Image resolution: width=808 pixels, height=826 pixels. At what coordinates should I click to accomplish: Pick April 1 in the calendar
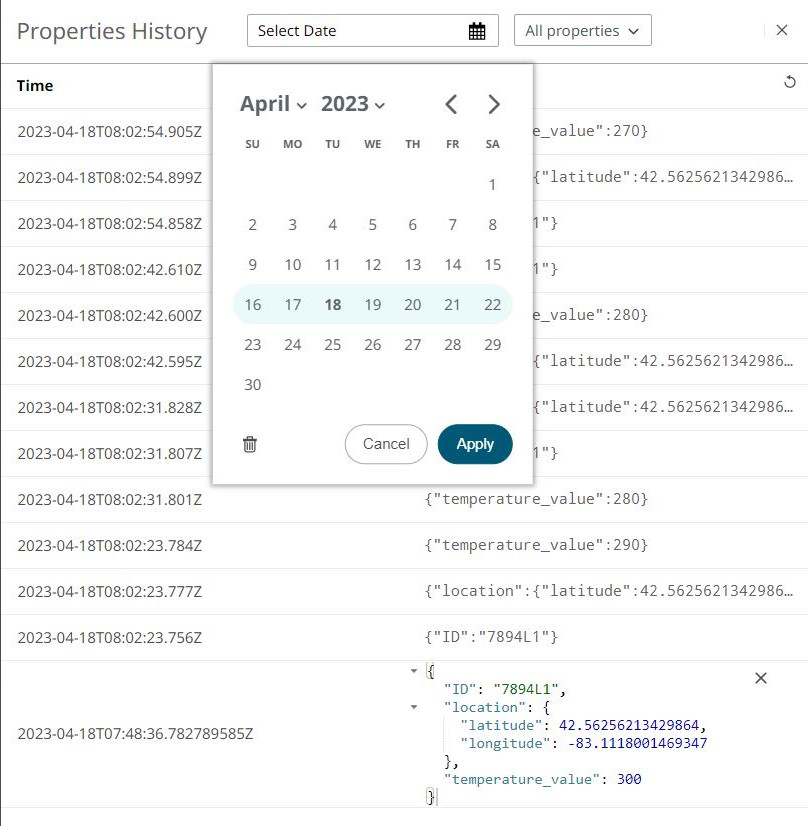(492, 184)
